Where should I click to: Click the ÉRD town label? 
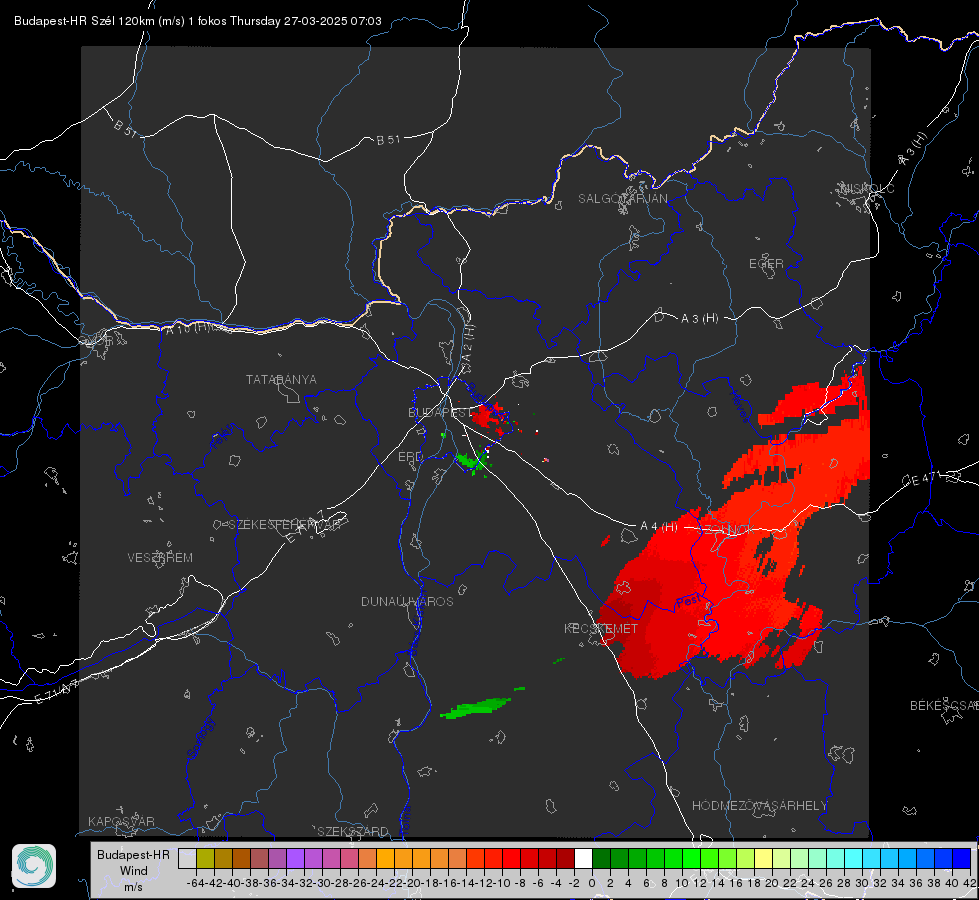(410, 457)
